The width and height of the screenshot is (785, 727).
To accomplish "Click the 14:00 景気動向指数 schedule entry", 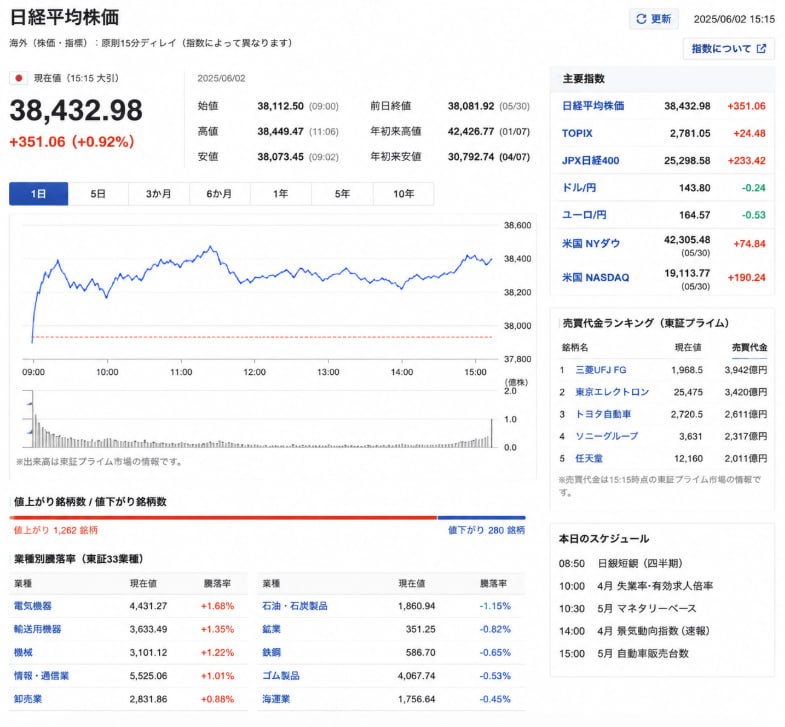I will [x=634, y=631].
